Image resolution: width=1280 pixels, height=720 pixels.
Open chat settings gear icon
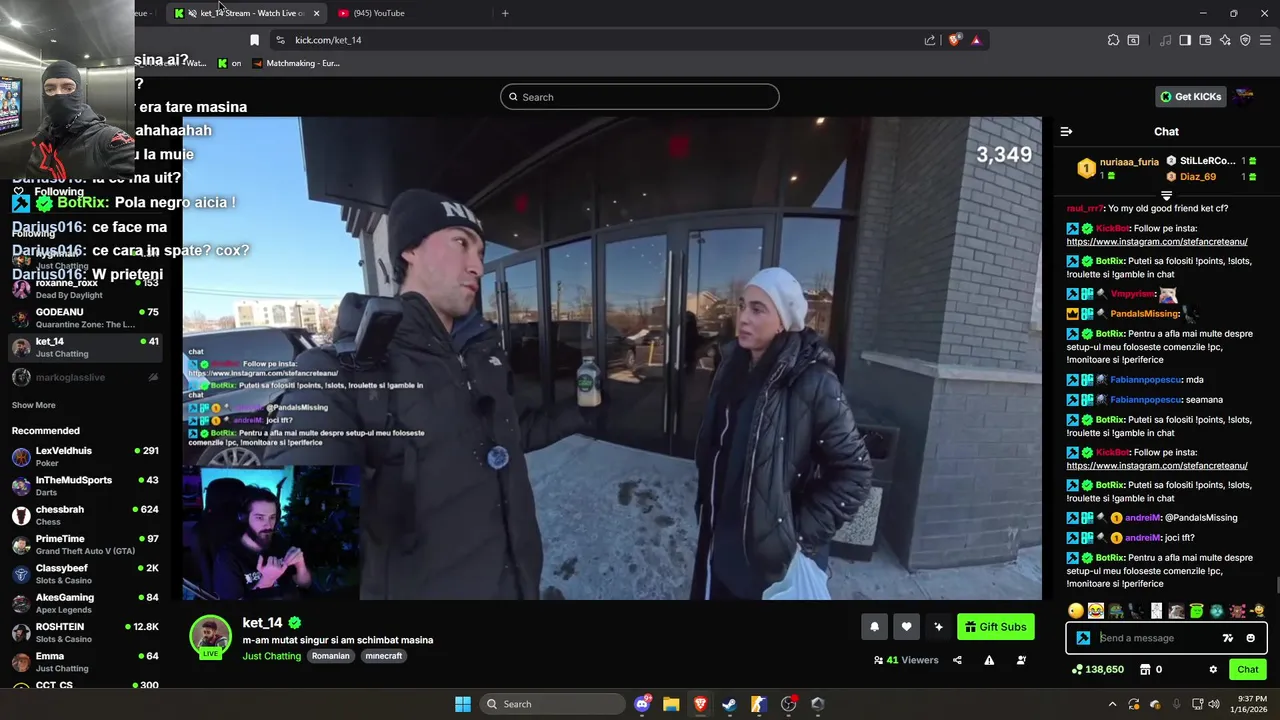tap(1213, 670)
